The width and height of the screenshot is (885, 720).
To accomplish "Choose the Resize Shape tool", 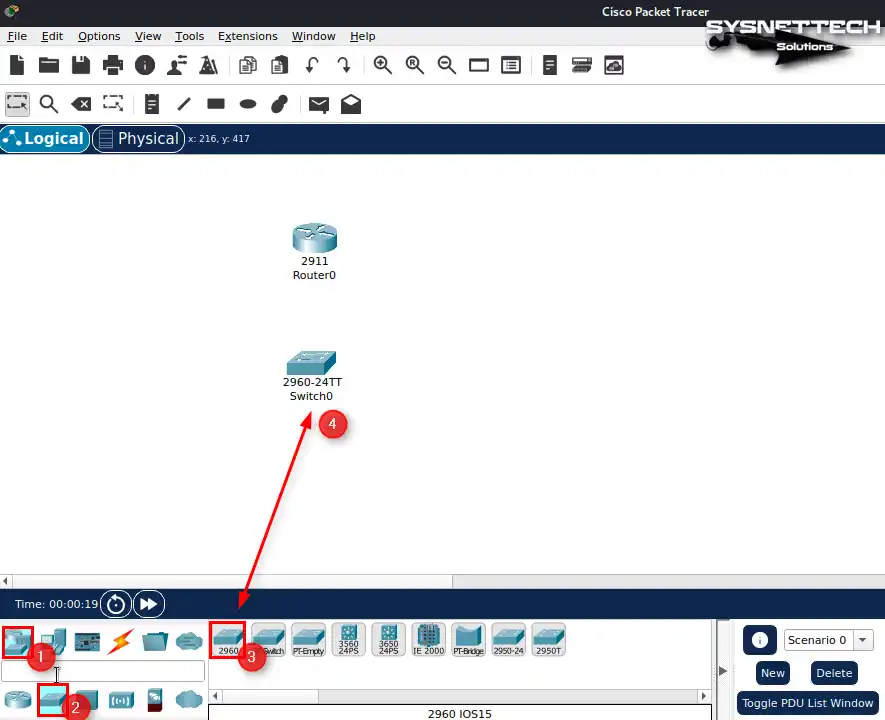I will tap(113, 103).
